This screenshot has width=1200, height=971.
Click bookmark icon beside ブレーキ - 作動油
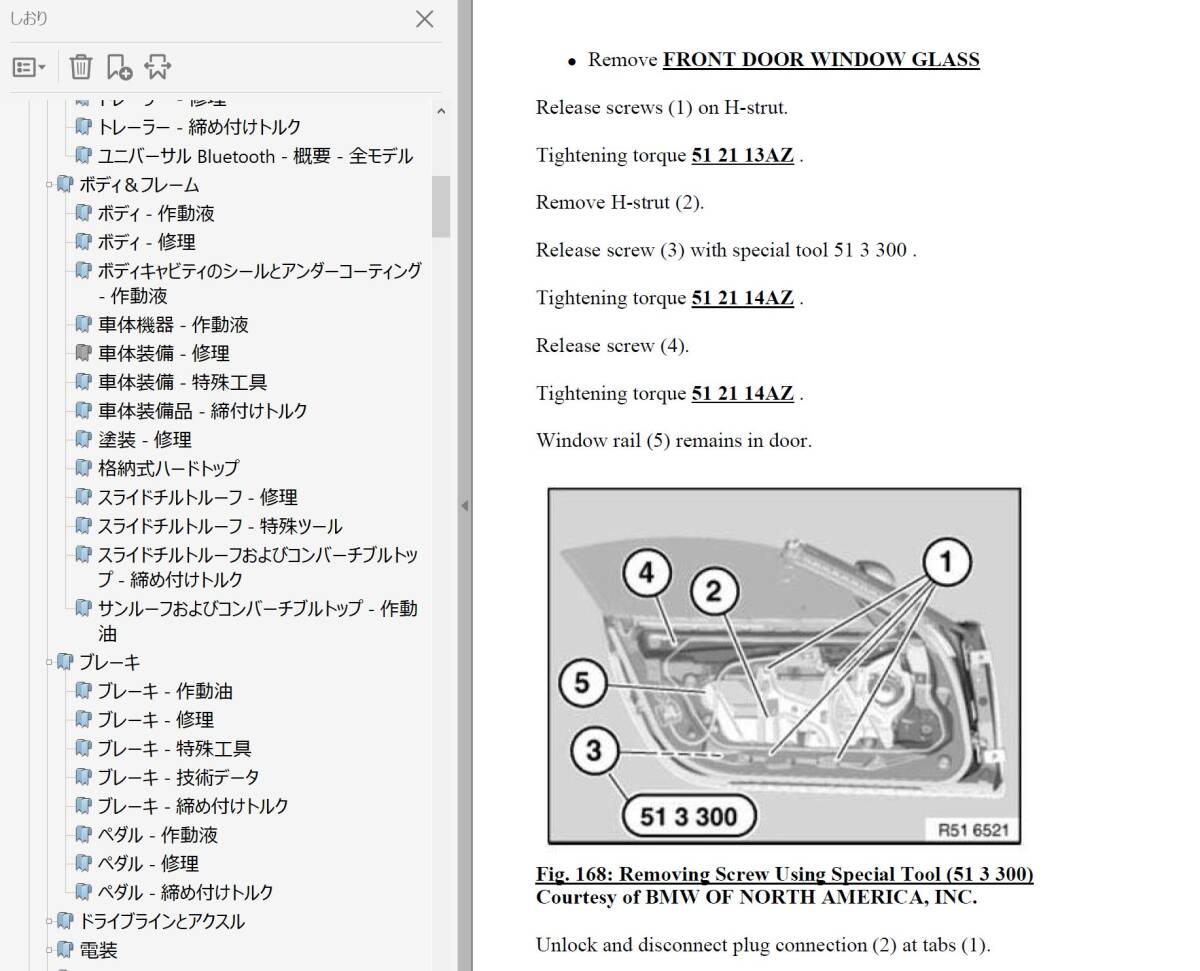click(x=84, y=692)
